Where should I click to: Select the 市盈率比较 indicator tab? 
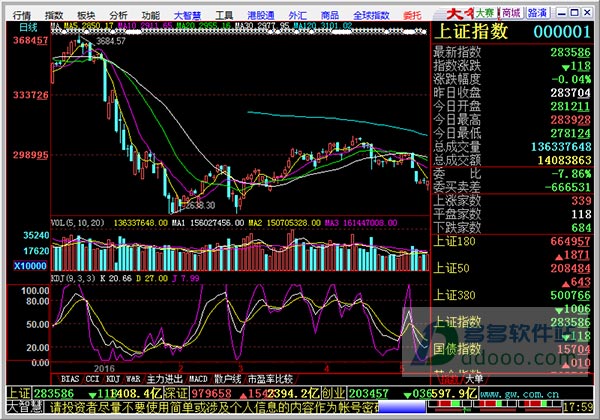tap(271, 379)
